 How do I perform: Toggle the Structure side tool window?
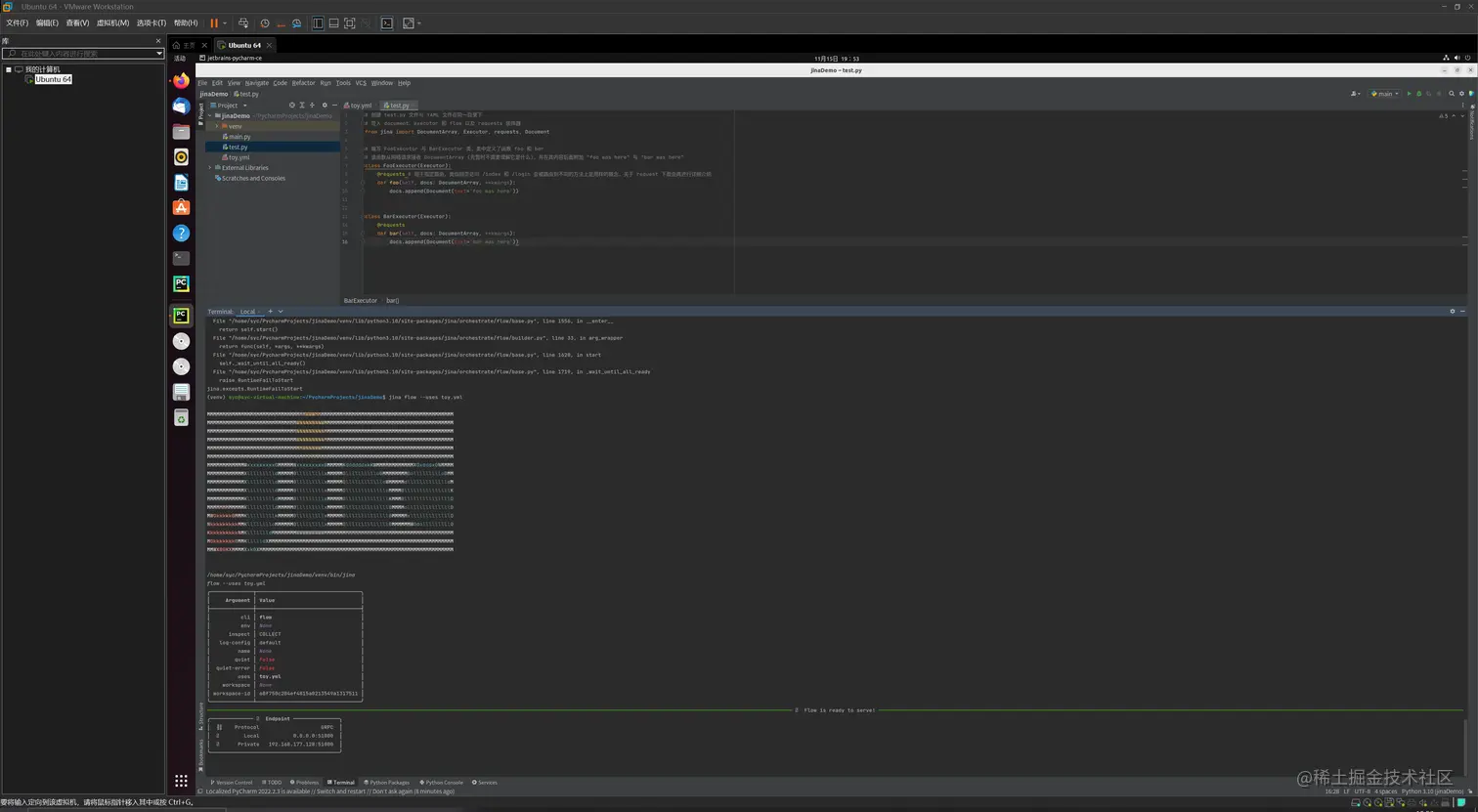click(x=201, y=714)
